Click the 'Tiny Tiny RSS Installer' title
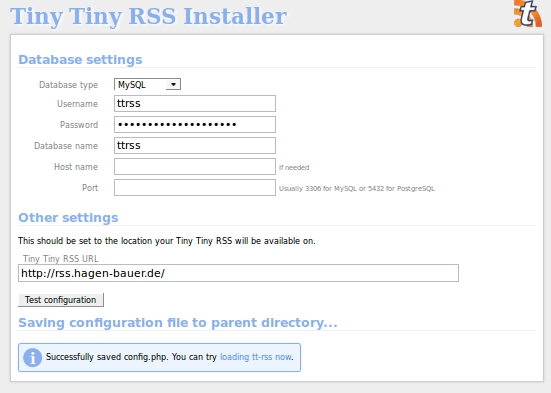The image size is (551, 393). click(x=148, y=16)
